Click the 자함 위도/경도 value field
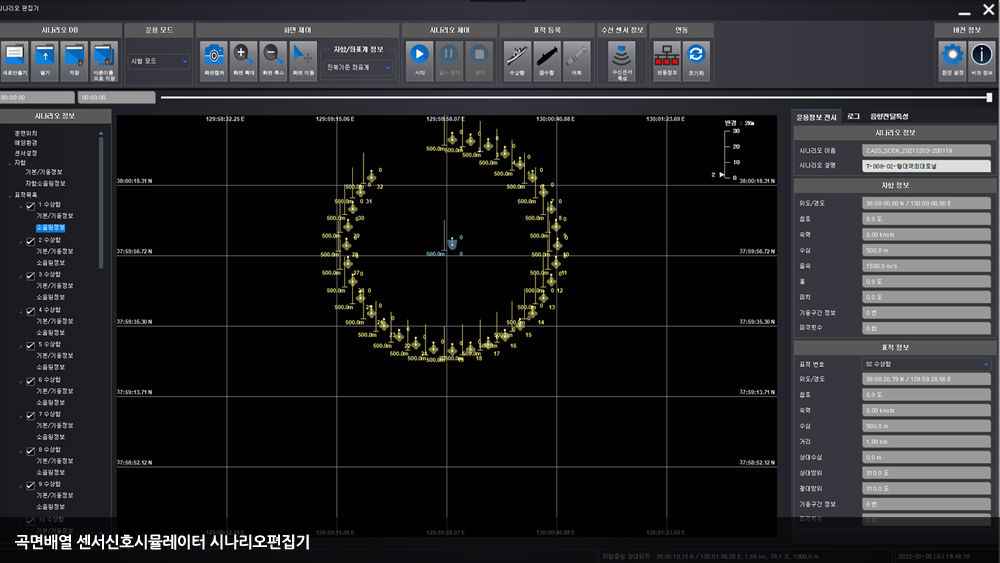The image size is (1000, 563). point(926,203)
